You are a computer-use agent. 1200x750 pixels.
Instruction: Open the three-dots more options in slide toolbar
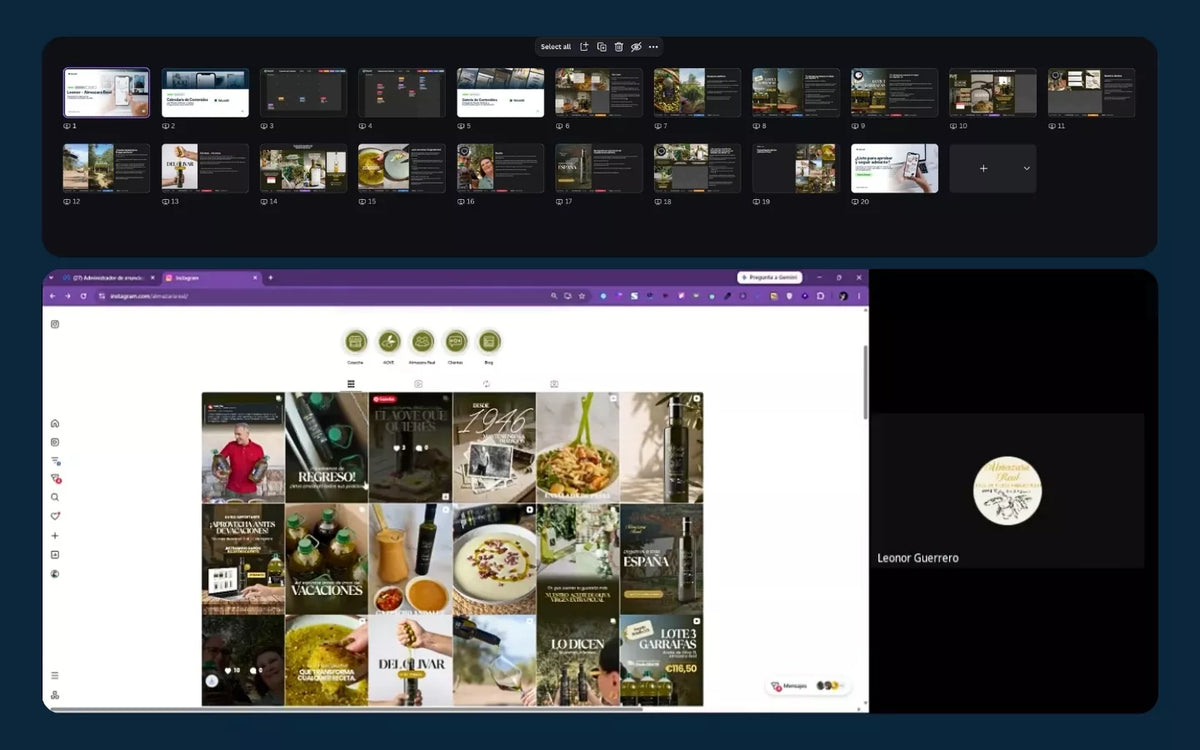pyautogui.click(x=653, y=47)
